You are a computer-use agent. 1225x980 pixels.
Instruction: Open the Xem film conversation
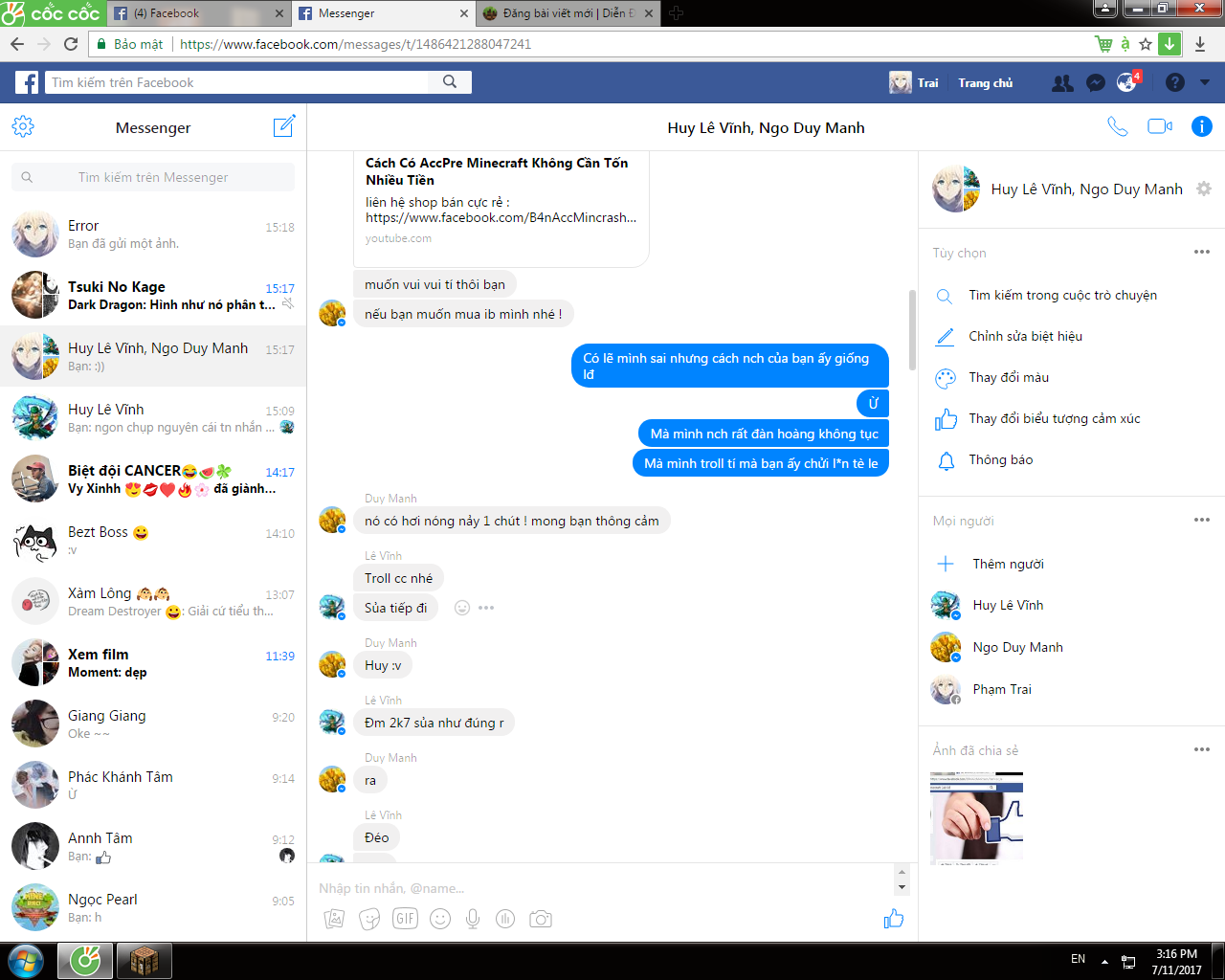153,663
